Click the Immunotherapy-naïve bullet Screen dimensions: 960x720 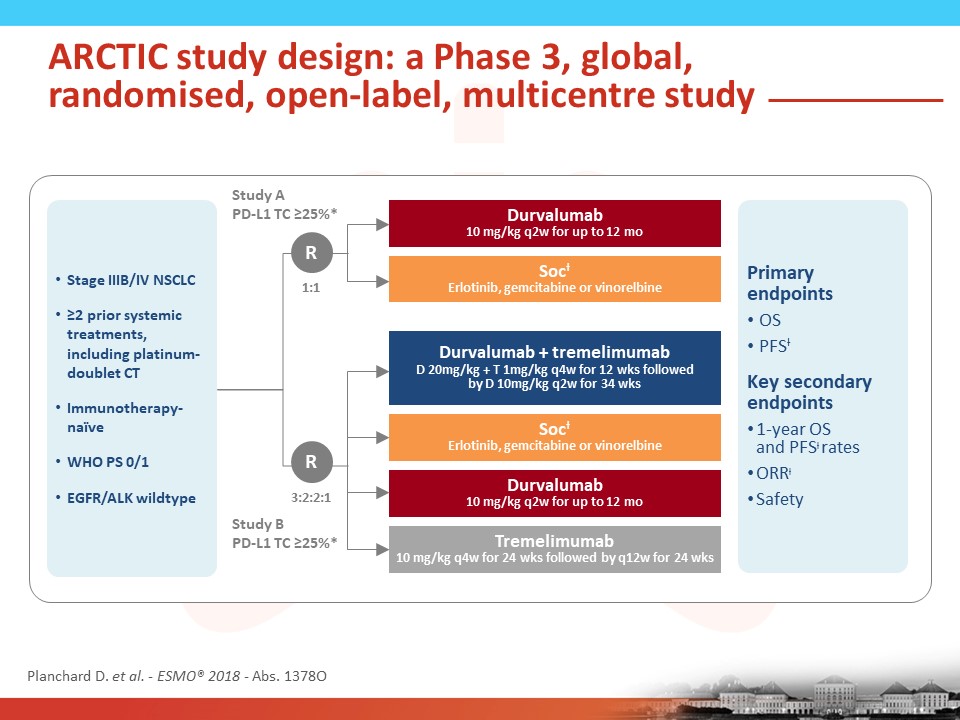click(x=119, y=418)
